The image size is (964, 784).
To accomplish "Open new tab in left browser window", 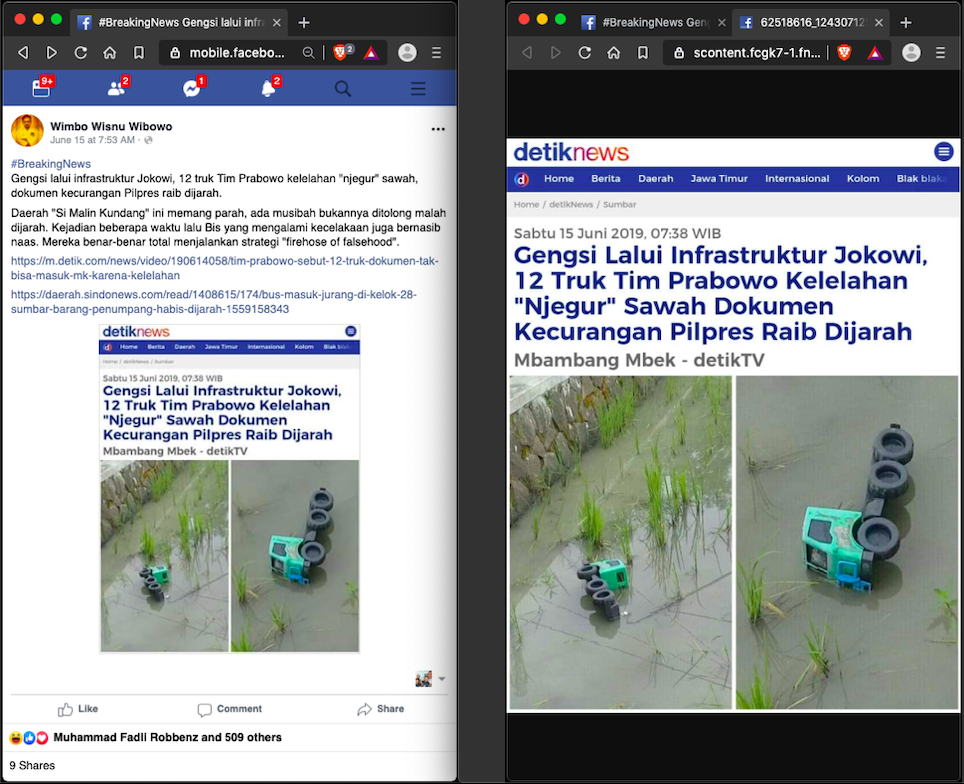I will [x=304, y=22].
